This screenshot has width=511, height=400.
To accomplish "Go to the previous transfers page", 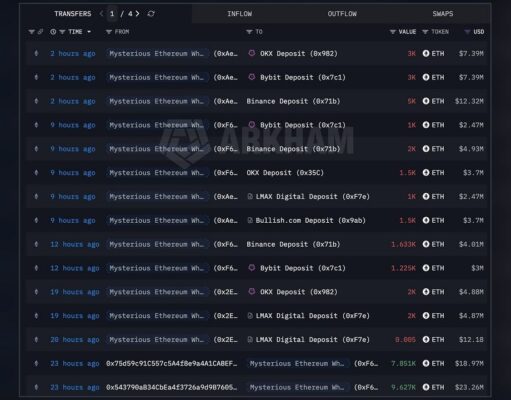I will pyautogui.click(x=101, y=14).
